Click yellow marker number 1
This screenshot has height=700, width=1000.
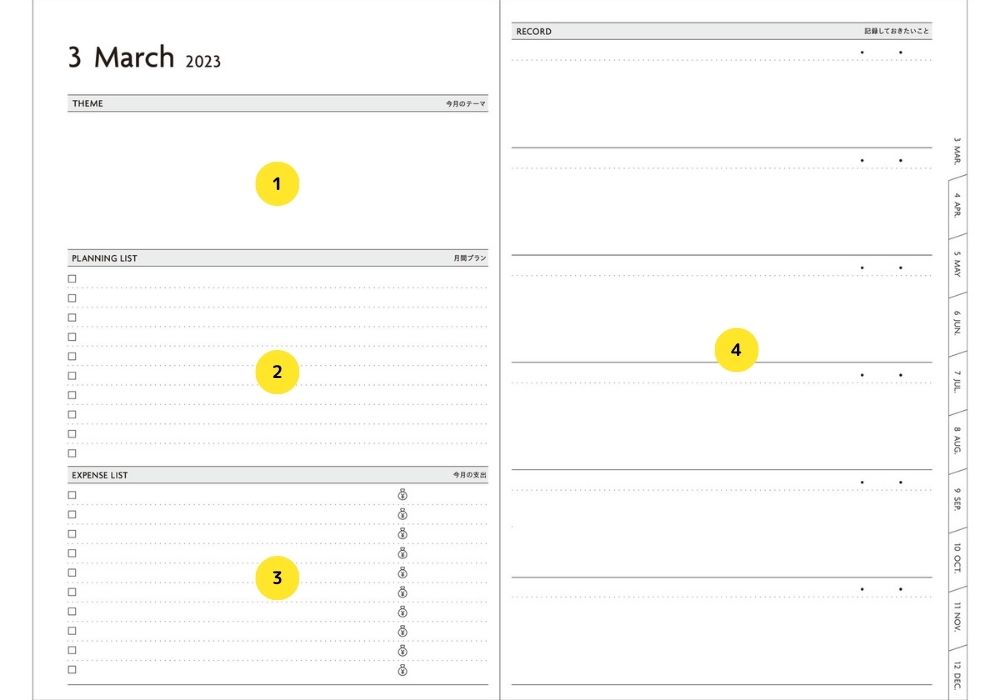tap(277, 184)
